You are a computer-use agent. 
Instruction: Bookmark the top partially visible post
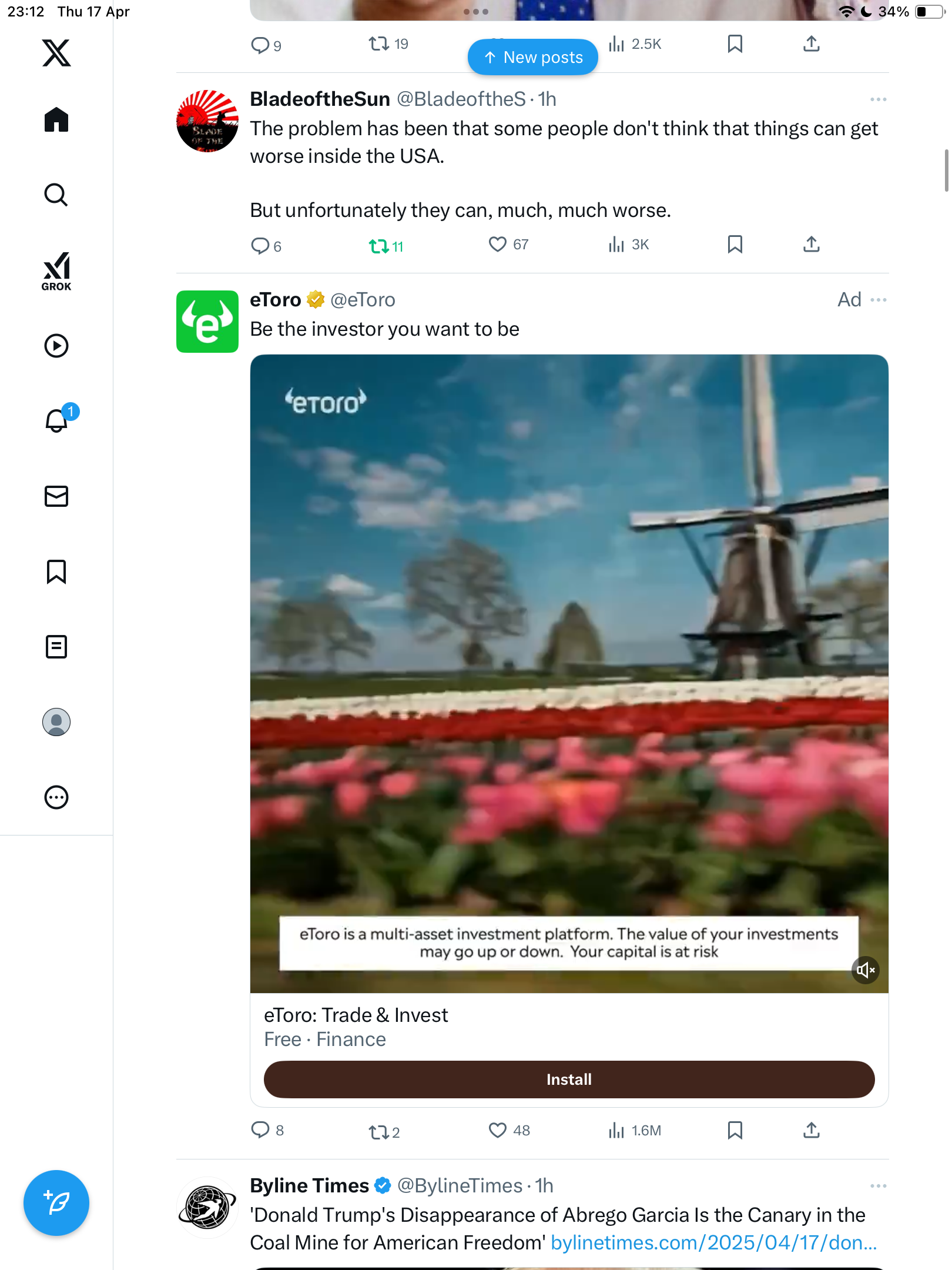tap(735, 44)
